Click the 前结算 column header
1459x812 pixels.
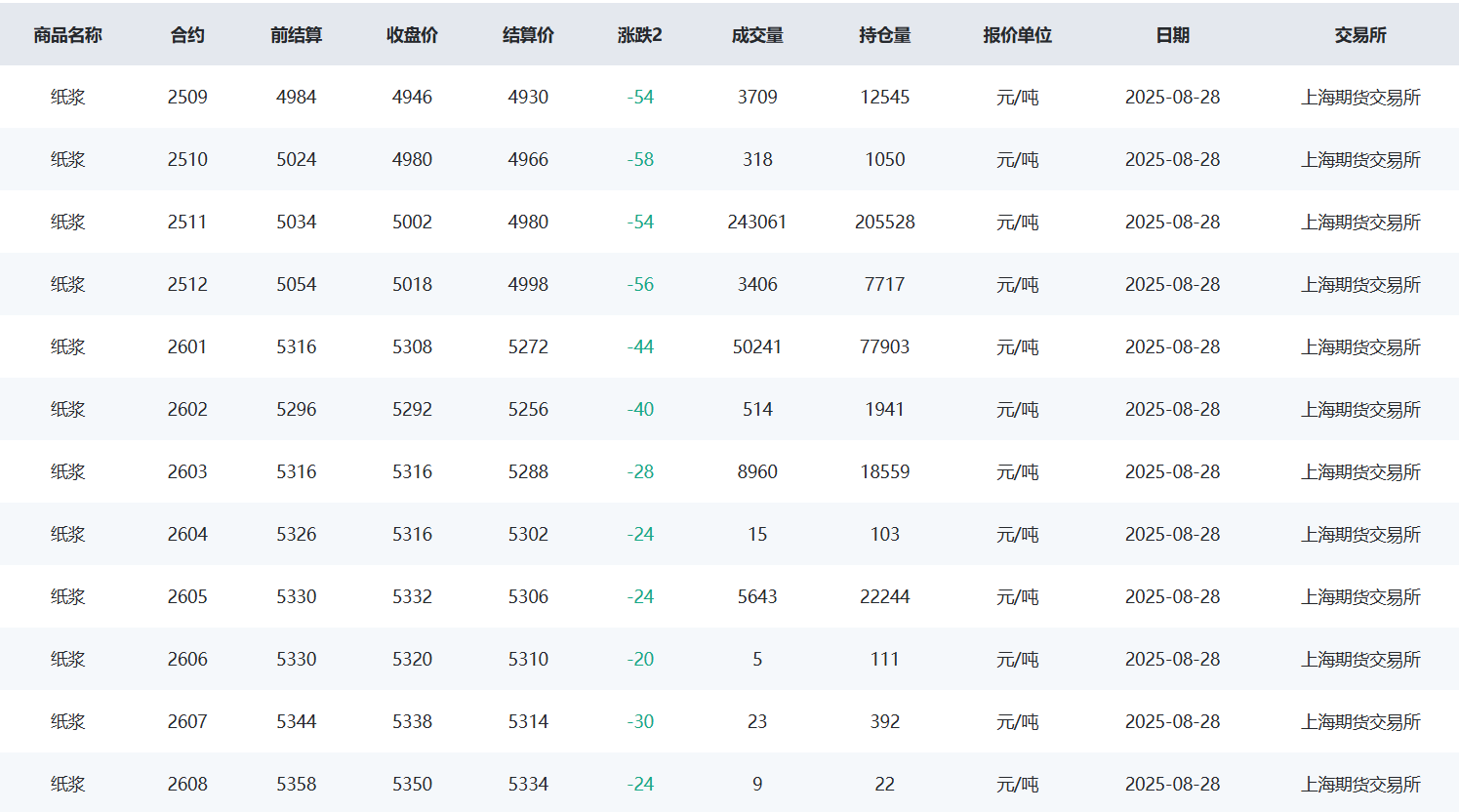[297, 35]
